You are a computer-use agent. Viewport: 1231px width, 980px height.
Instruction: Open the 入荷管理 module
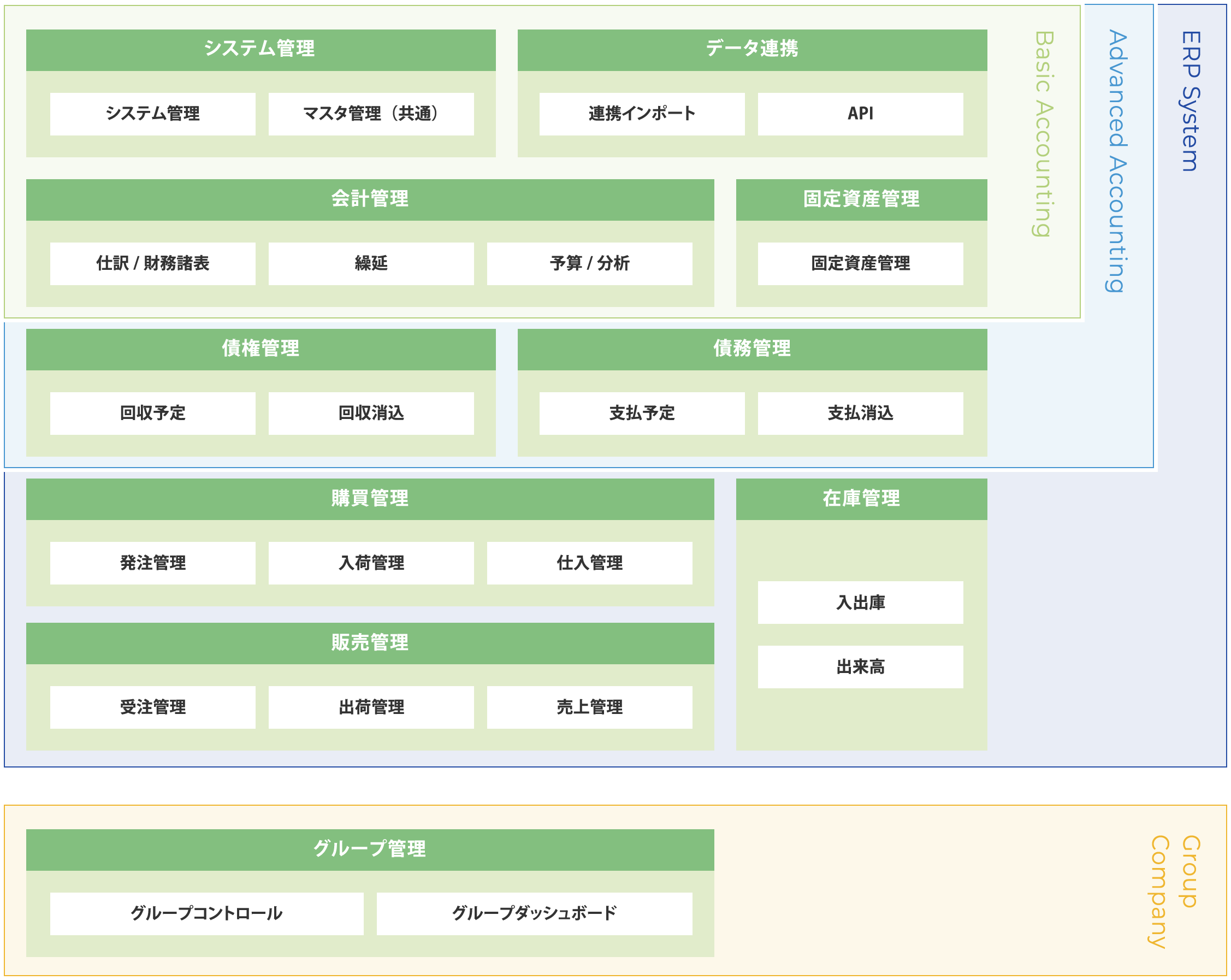370,563
